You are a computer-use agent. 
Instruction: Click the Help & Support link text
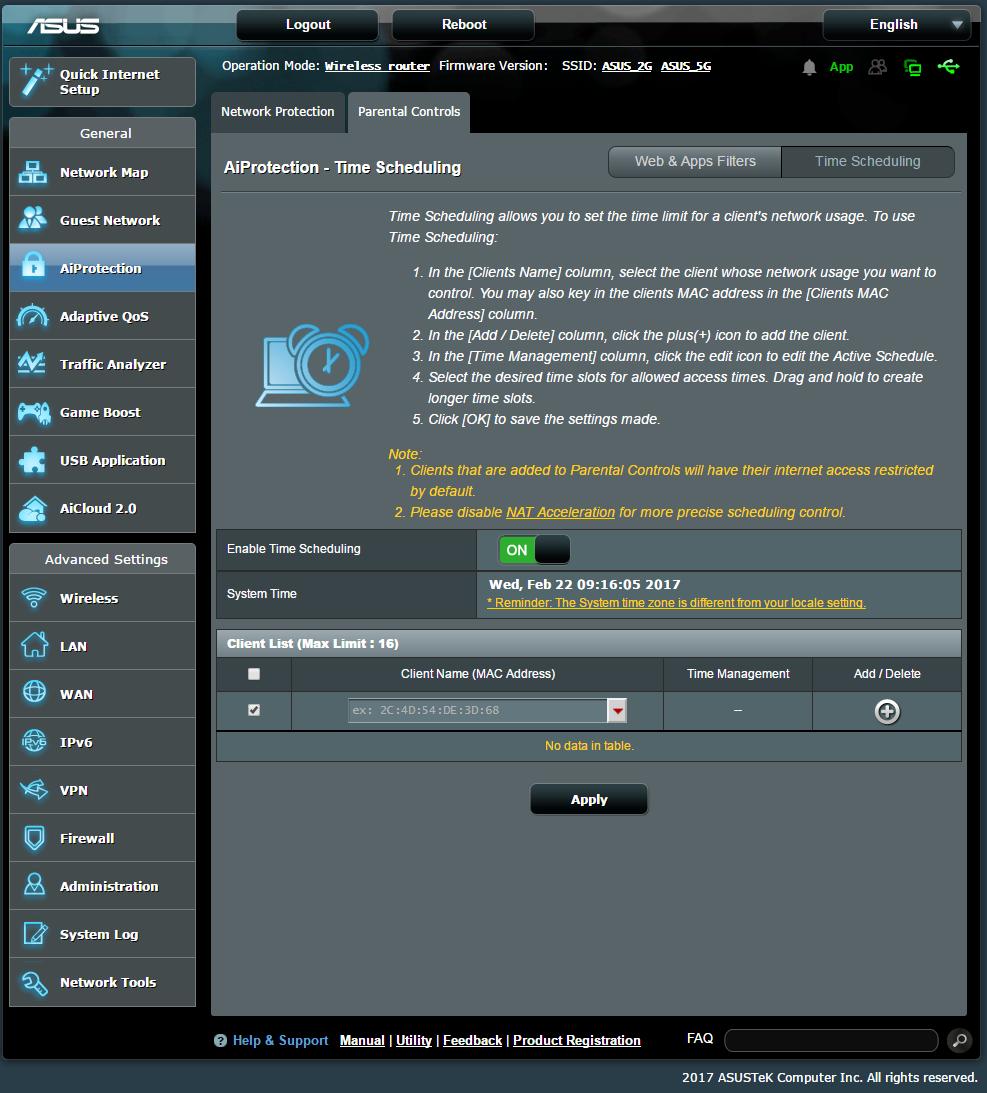280,1041
